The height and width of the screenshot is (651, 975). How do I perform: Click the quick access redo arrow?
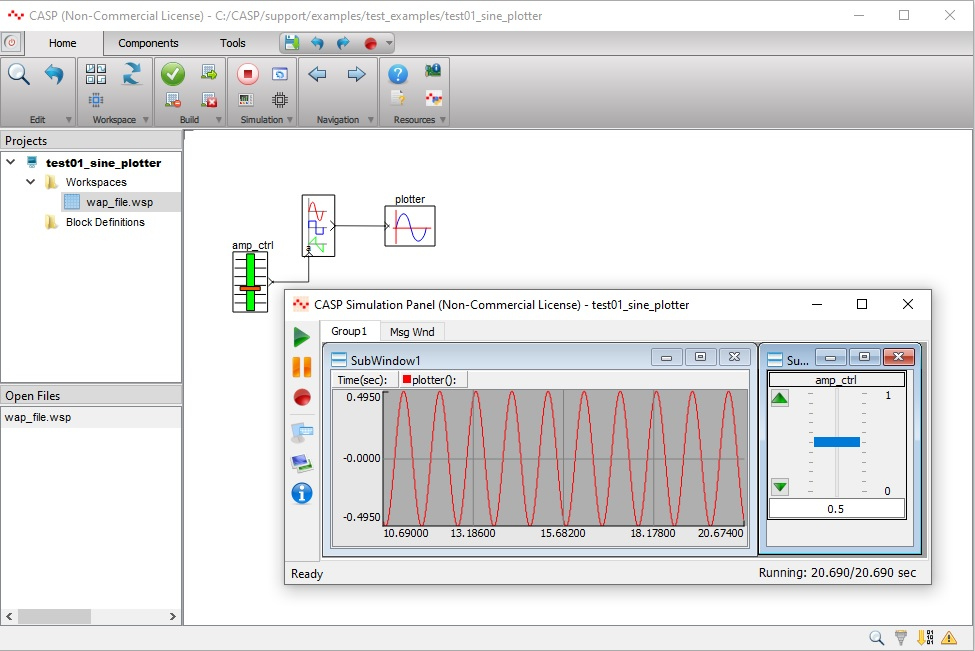(x=343, y=43)
